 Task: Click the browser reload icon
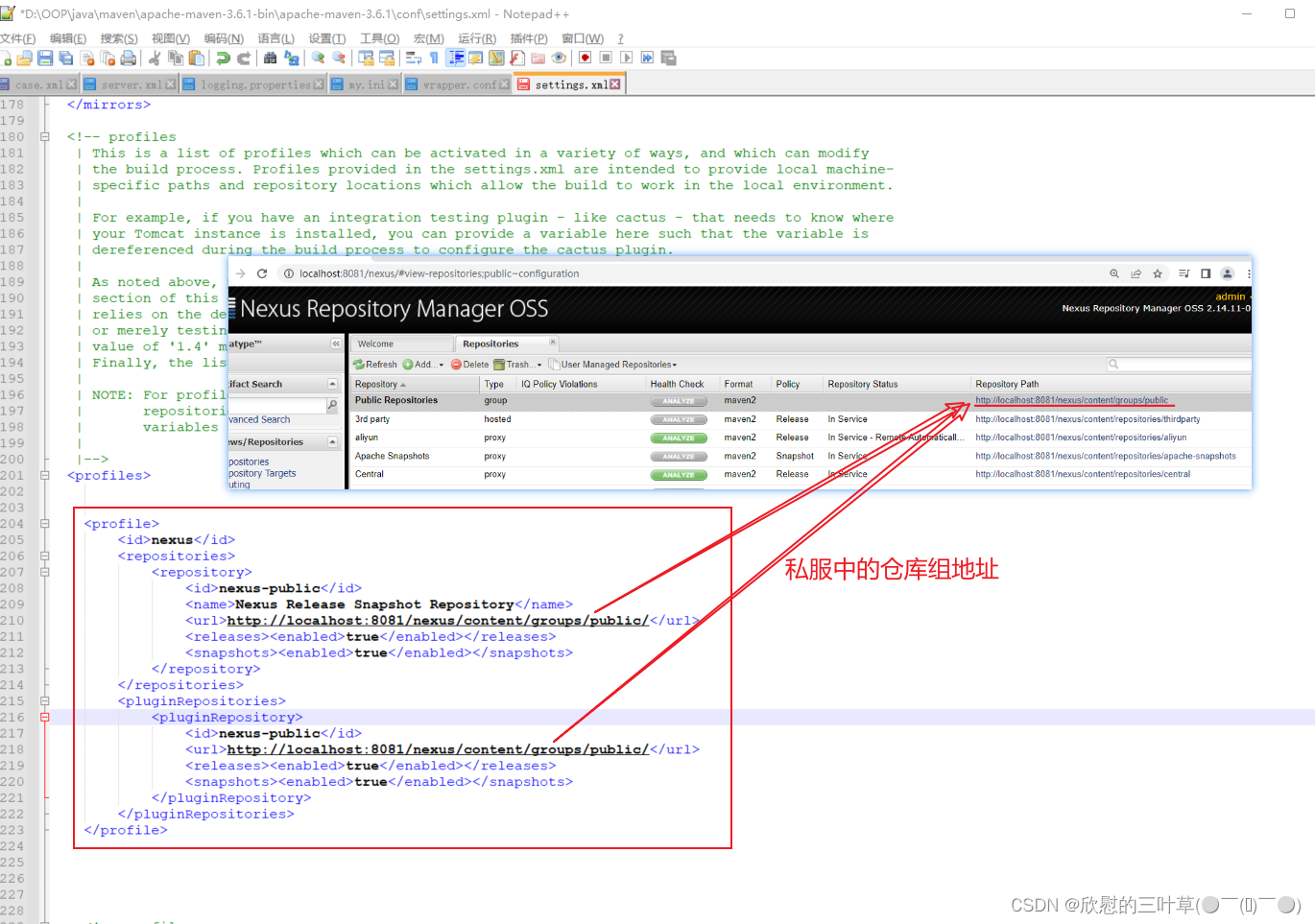click(x=262, y=273)
